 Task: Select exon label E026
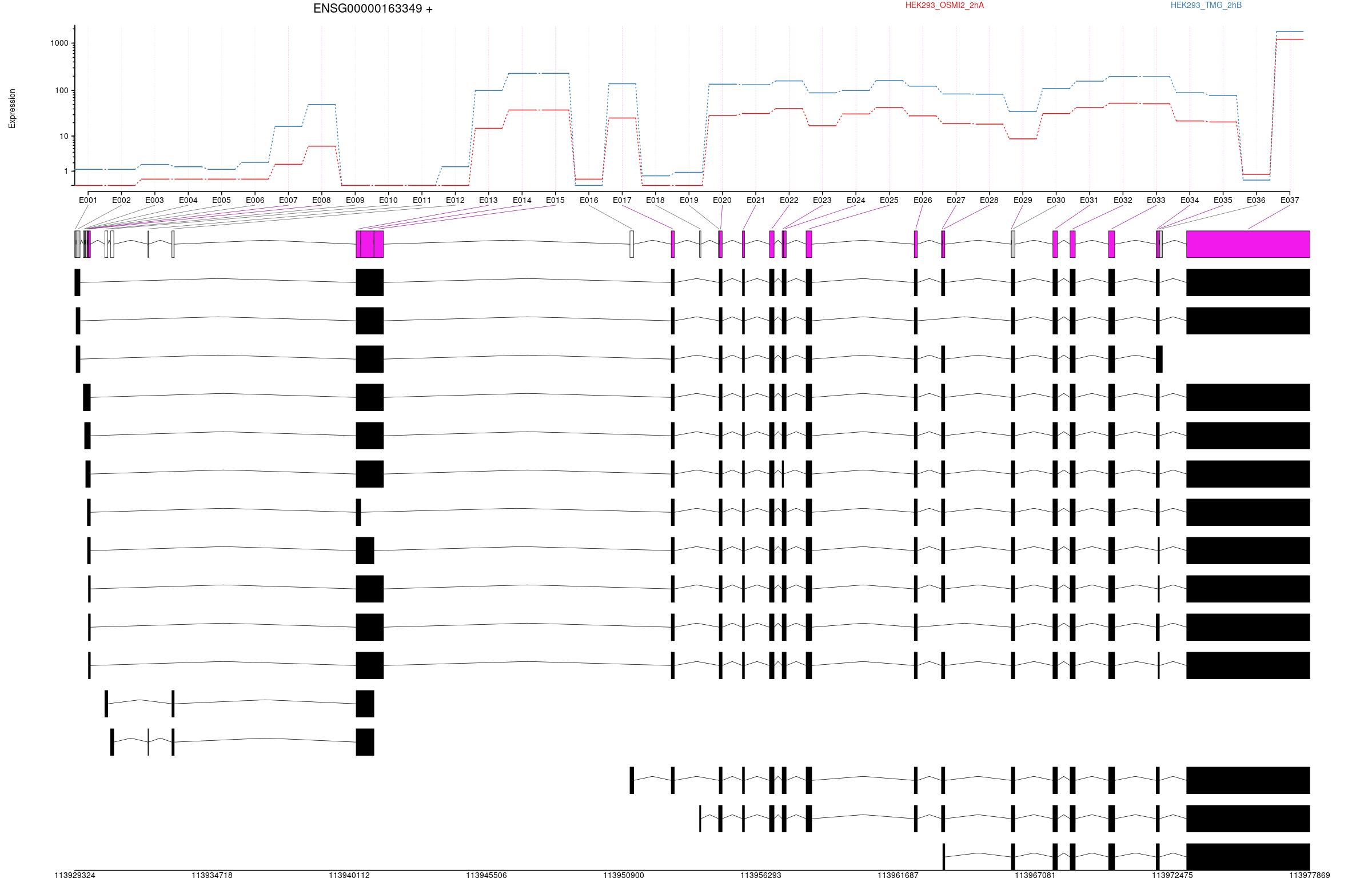click(x=923, y=200)
